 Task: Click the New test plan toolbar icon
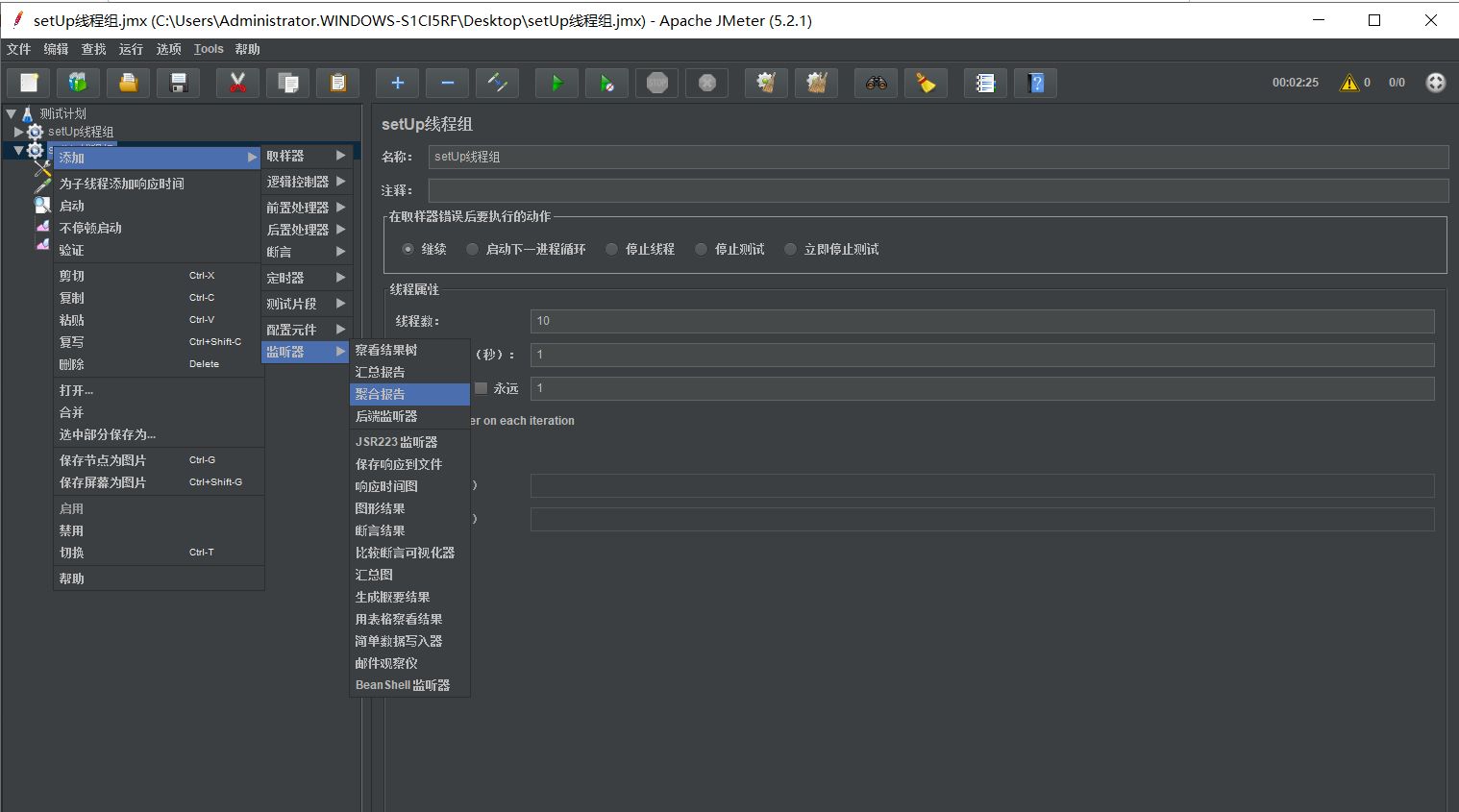tap(29, 83)
